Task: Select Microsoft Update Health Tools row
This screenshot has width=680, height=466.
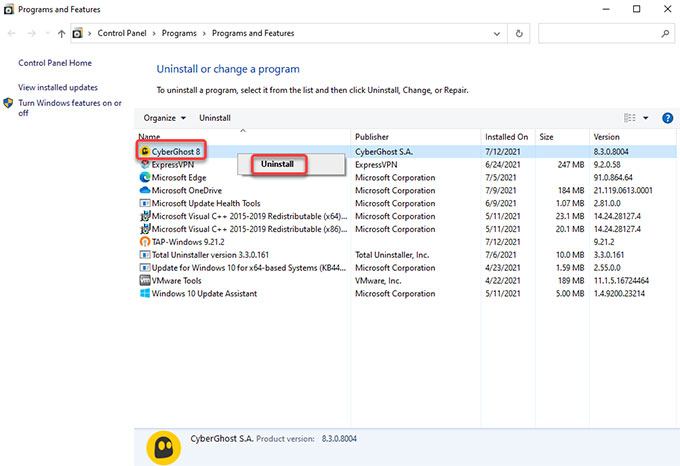Action: tap(206, 203)
